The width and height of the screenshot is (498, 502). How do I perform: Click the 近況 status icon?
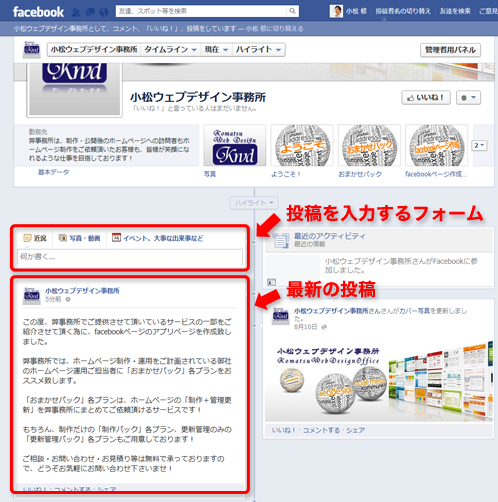tap(27, 238)
